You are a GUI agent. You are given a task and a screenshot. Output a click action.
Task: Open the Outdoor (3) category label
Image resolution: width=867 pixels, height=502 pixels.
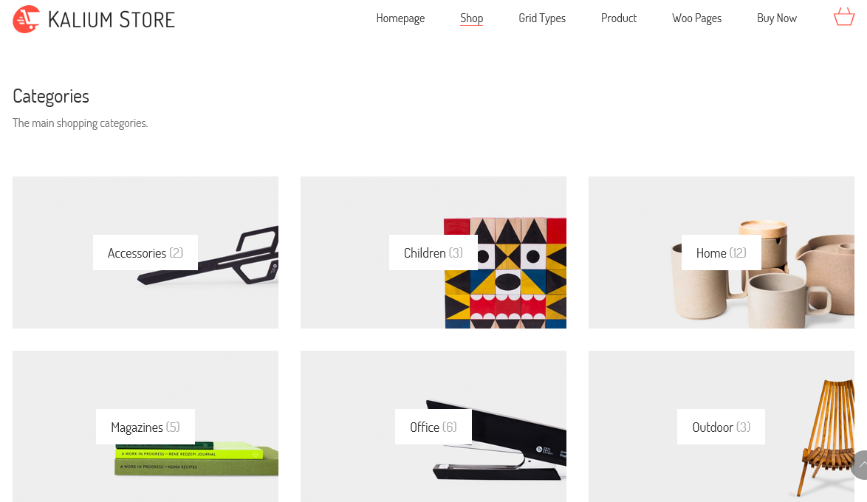click(721, 427)
